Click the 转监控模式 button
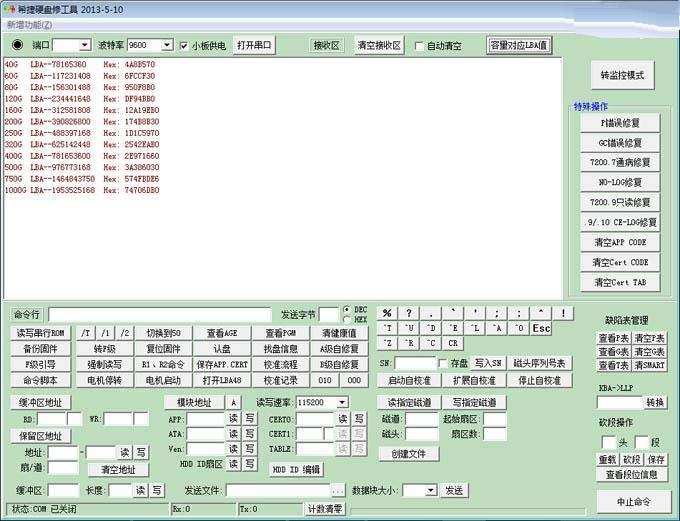Image resolution: width=680 pixels, height=521 pixels. tap(622, 75)
